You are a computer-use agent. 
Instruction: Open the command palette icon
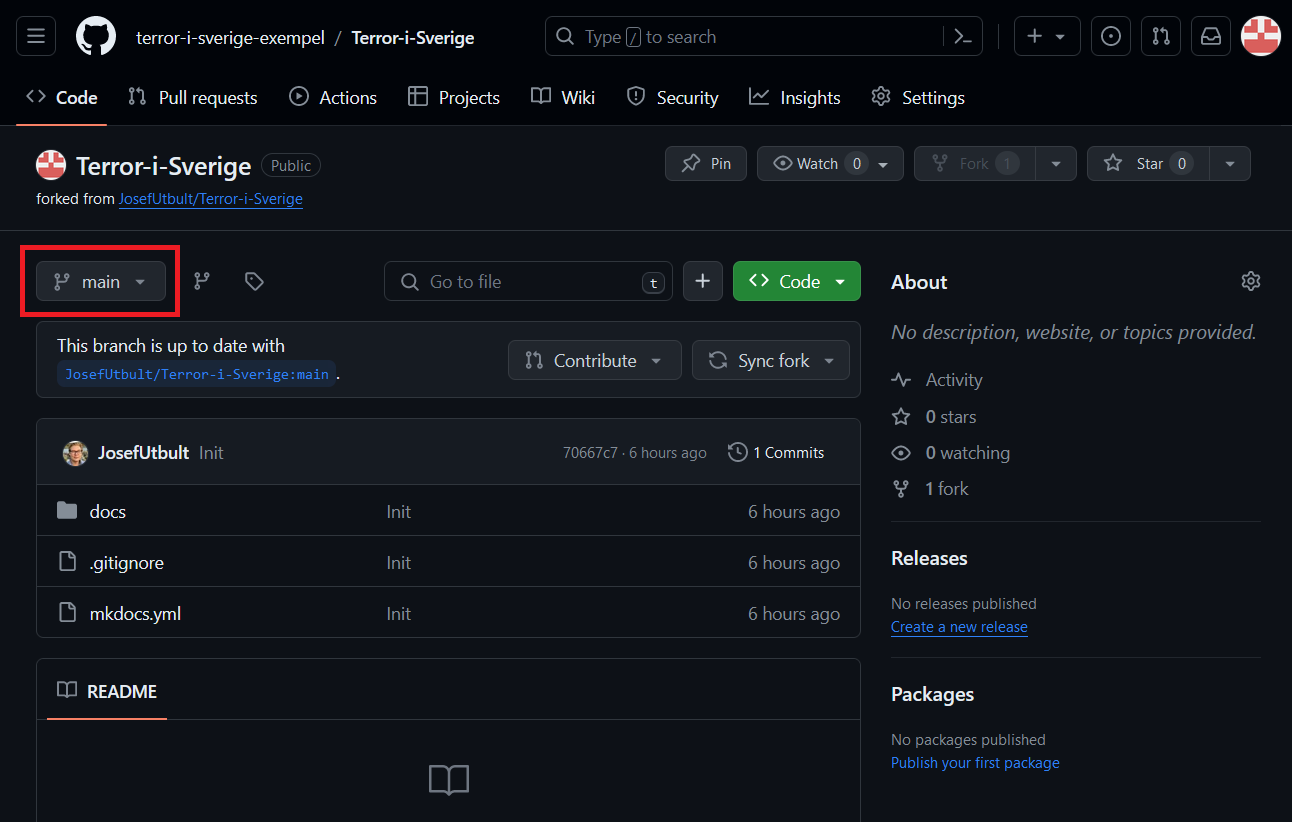963,37
